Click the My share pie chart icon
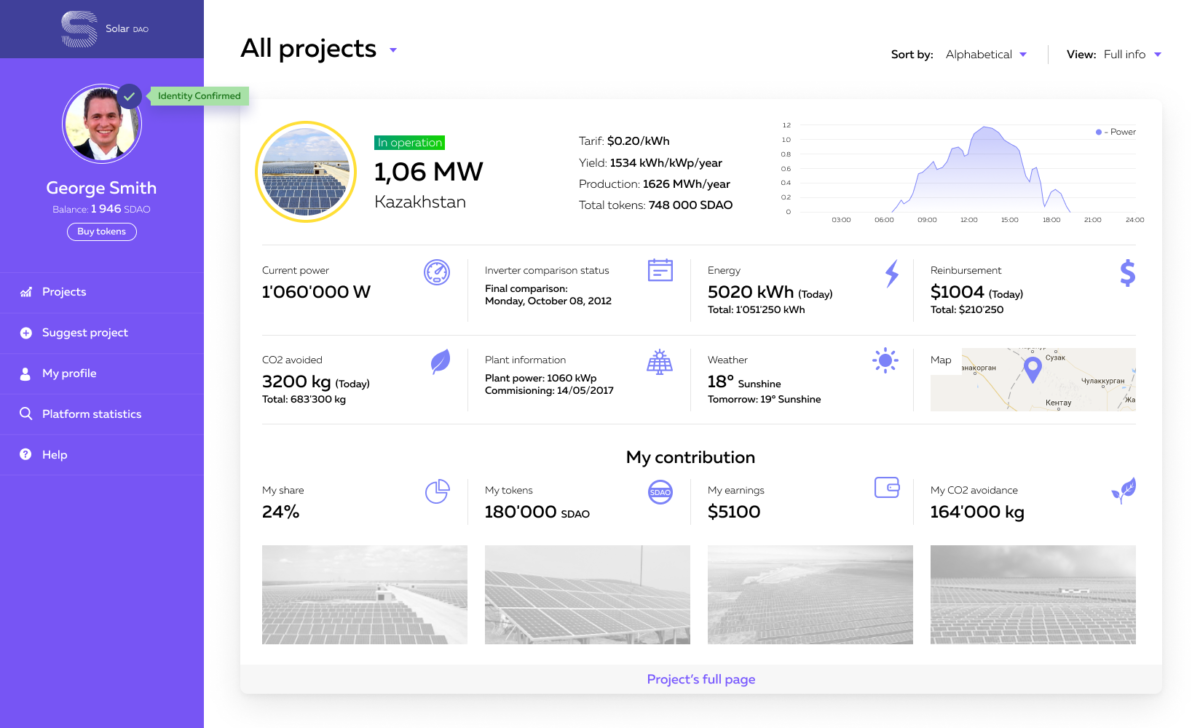The height and width of the screenshot is (728, 1200). tap(437, 491)
